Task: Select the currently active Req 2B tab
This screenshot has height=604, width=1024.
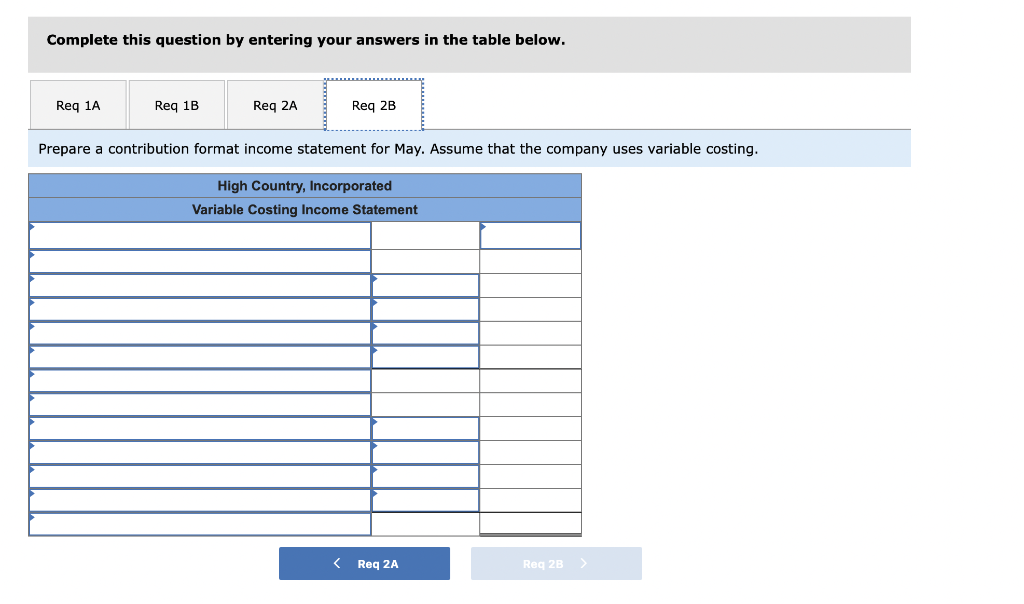Action: click(x=373, y=104)
